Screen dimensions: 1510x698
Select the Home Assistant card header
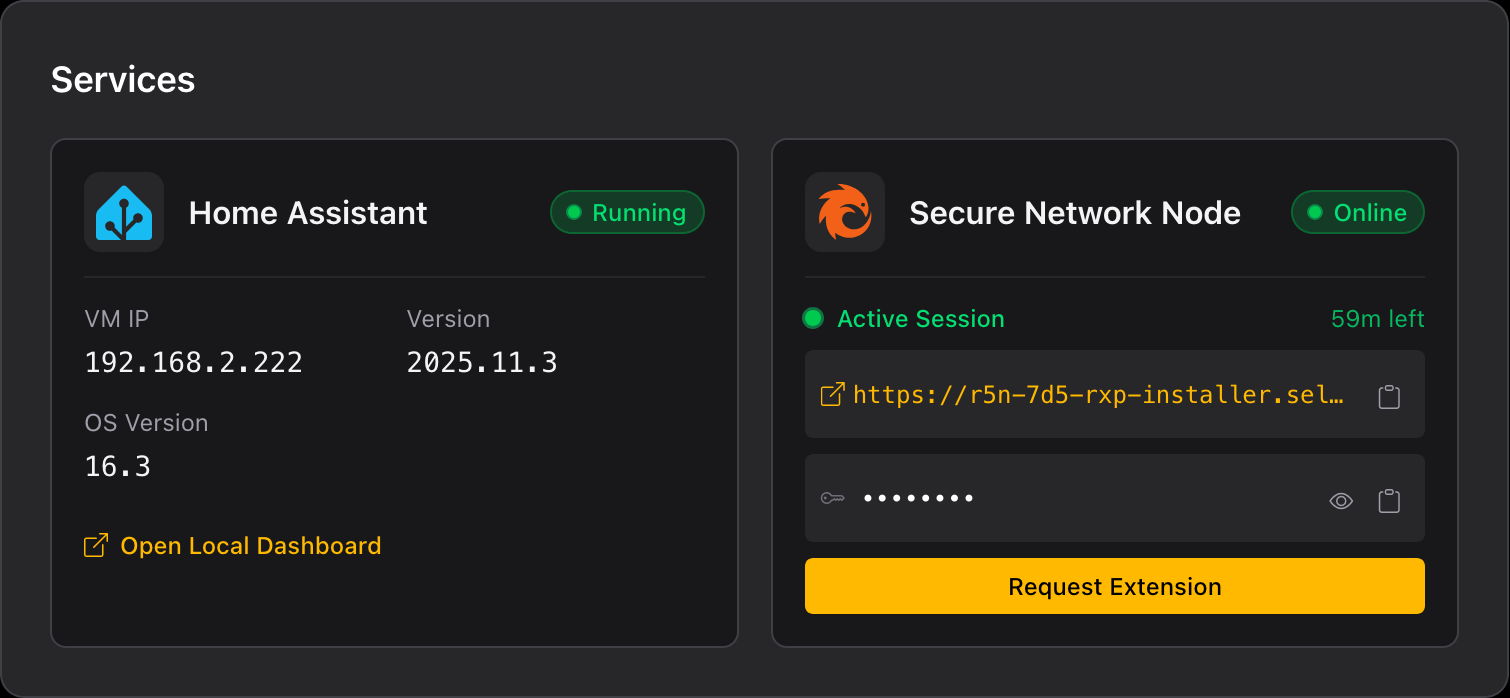pos(307,212)
